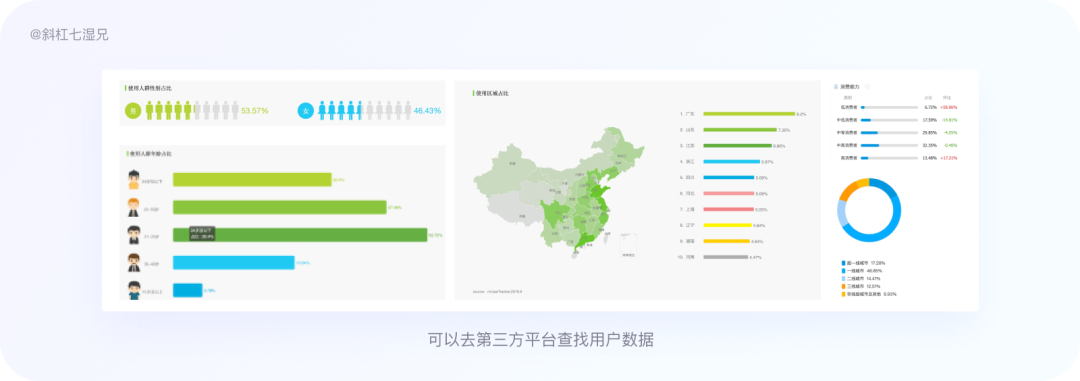The width and height of the screenshot is (1080, 381).
Task: Click the 江苏 ranking bar
Action: 738,145
